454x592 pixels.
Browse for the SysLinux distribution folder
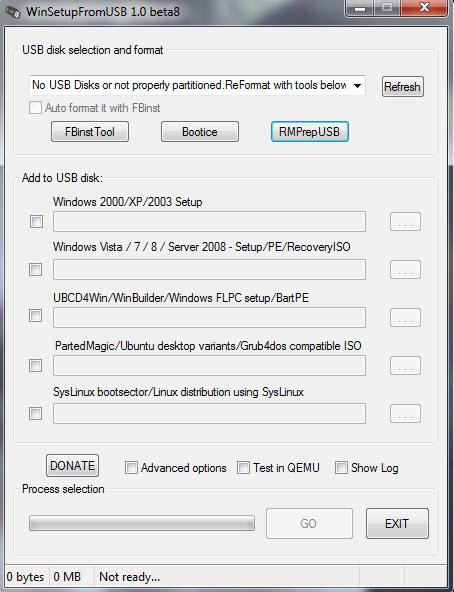[405, 414]
